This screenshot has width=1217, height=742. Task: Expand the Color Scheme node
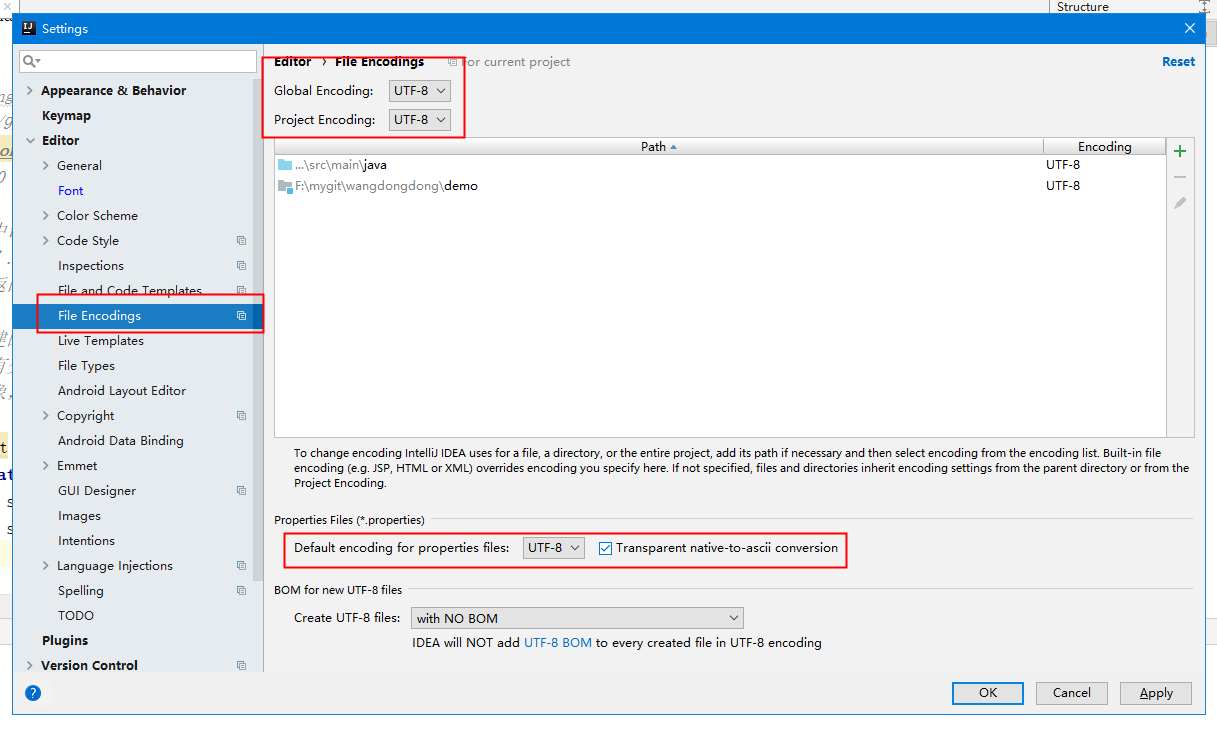point(46,216)
